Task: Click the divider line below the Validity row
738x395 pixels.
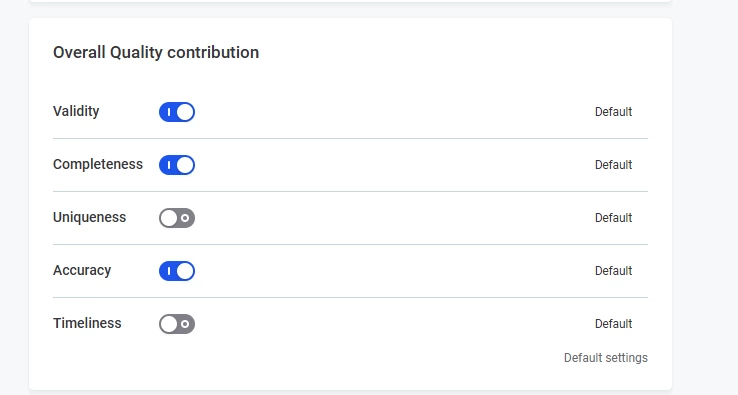Action: pyautogui.click(x=350, y=138)
